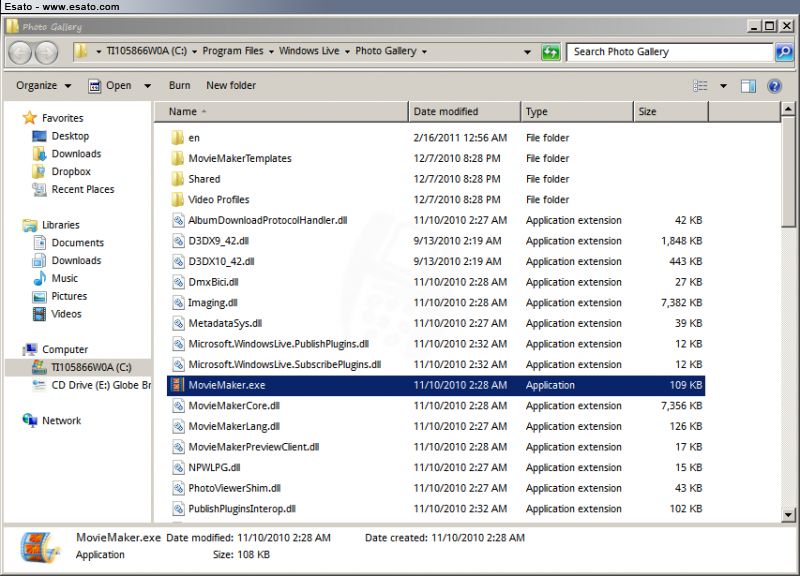The image size is (800, 576).
Task: Click the Favorites star icon
Action: coord(30,118)
